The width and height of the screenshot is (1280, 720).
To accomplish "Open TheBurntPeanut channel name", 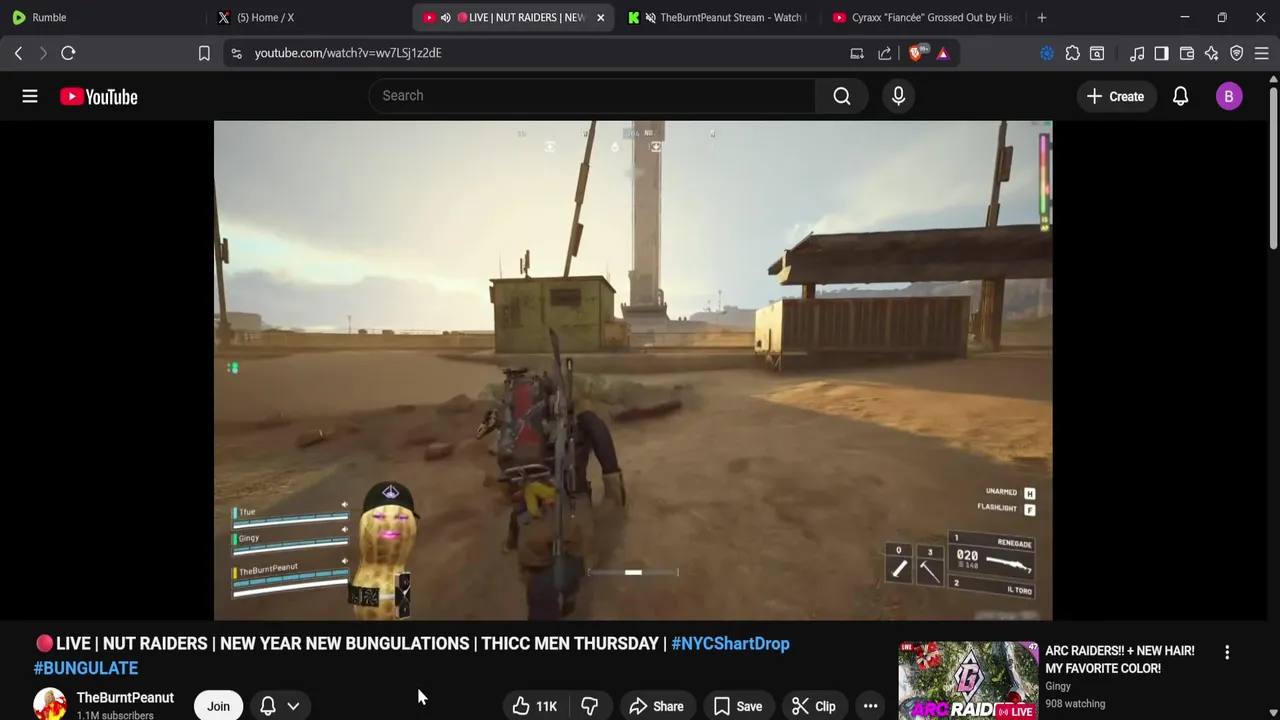I will [125, 698].
